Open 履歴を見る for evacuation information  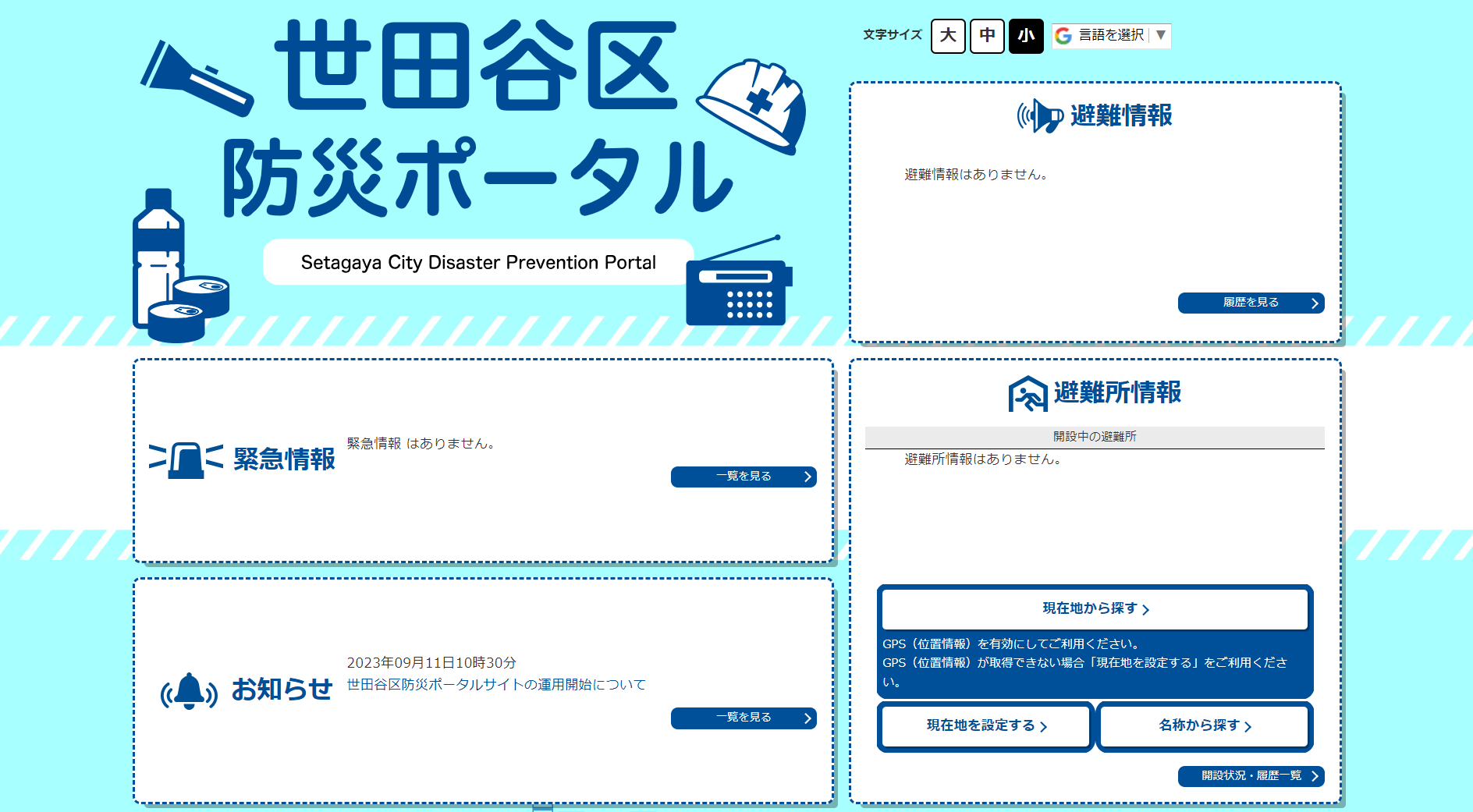click(x=1251, y=303)
